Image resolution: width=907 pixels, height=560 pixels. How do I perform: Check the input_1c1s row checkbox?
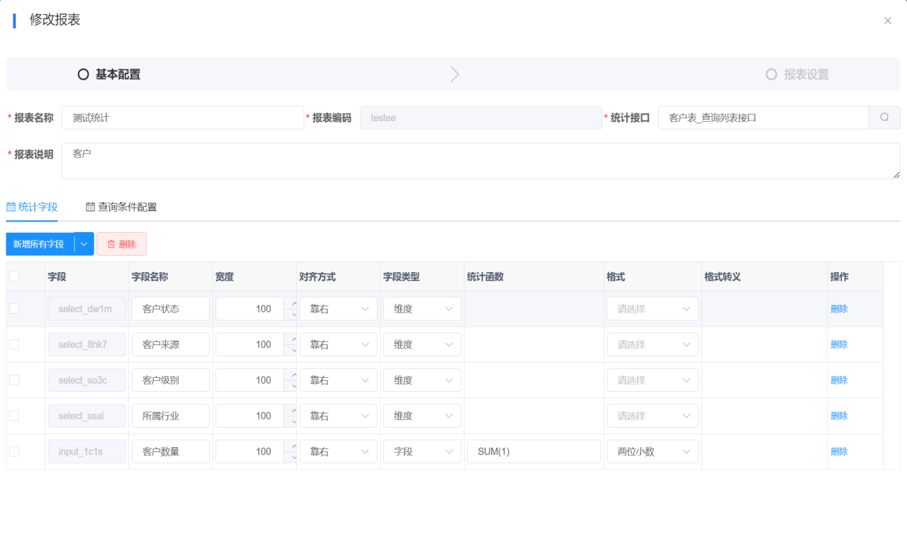[14, 452]
